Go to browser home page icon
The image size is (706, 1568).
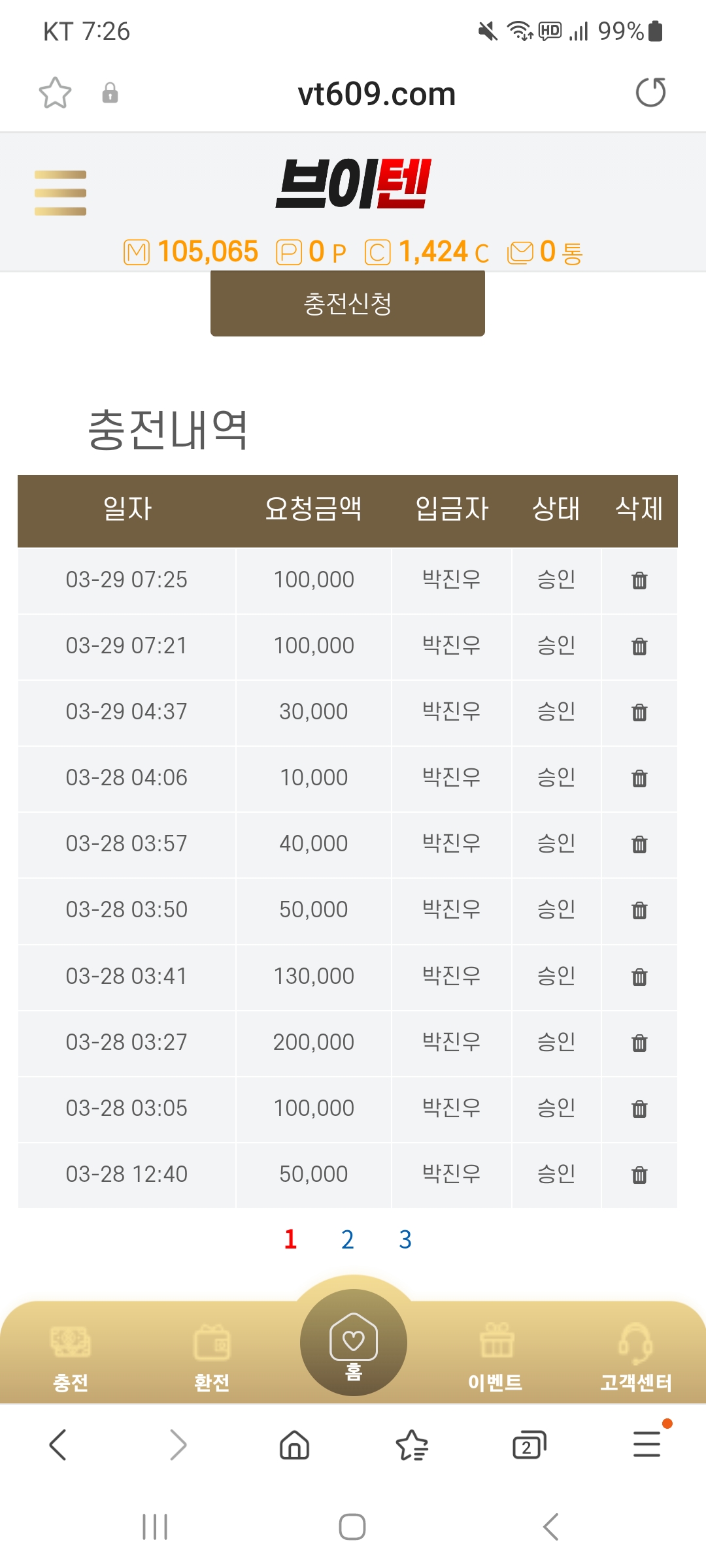[294, 1445]
